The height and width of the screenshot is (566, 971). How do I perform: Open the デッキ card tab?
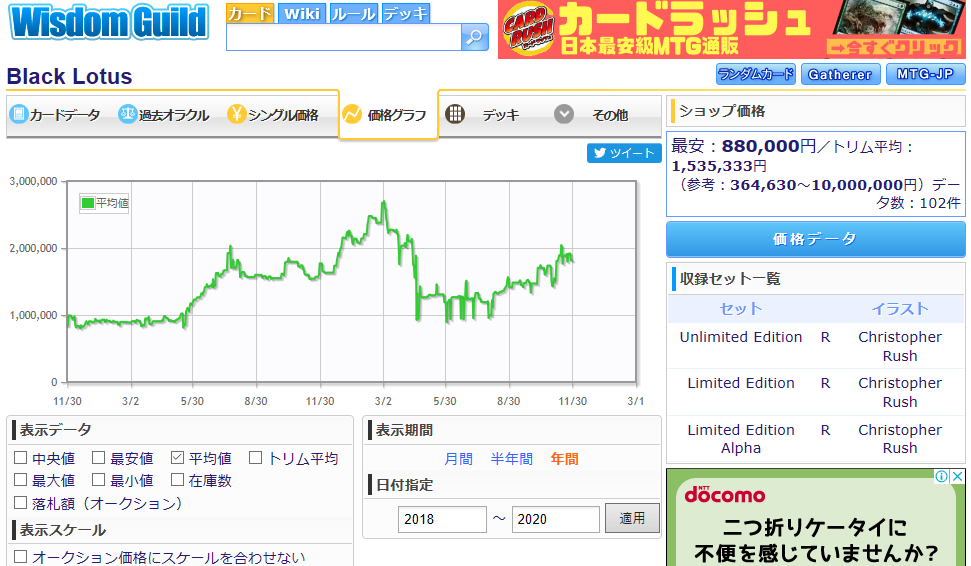click(x=483, y=115)
